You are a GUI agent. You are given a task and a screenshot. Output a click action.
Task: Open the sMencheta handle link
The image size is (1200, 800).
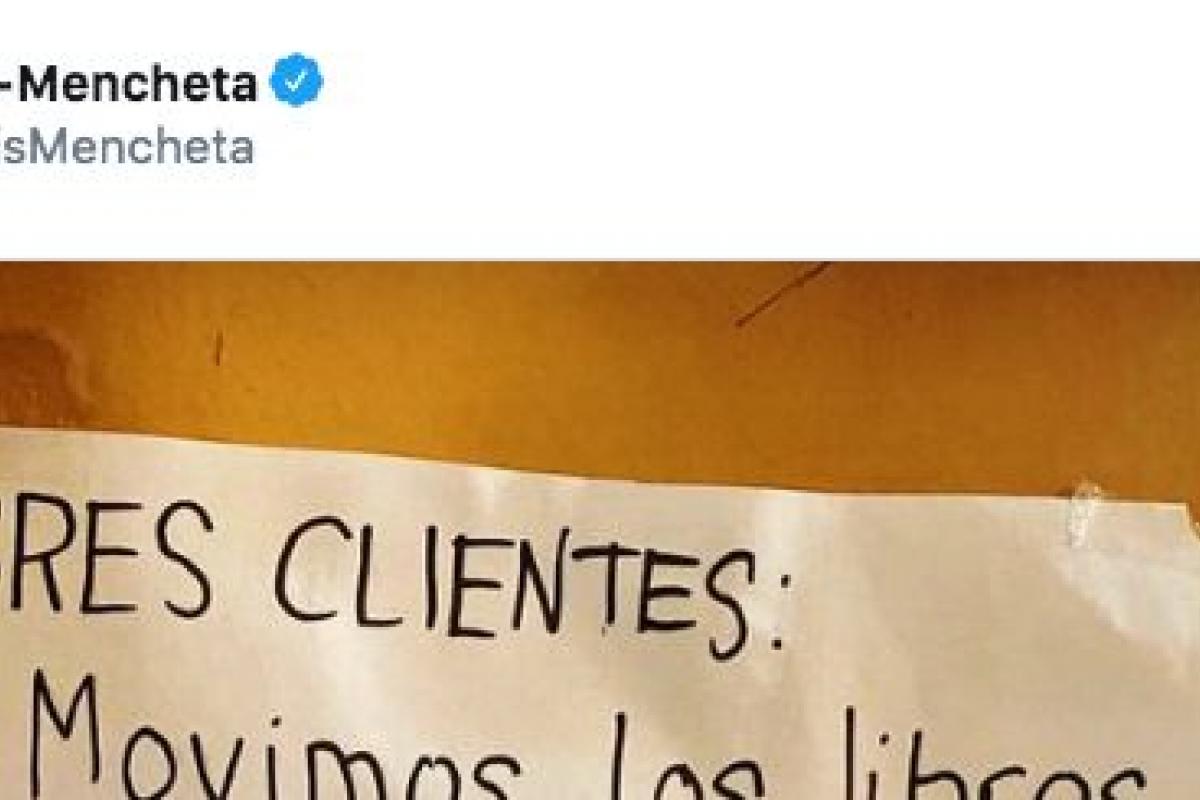click(x=127, y=148)
